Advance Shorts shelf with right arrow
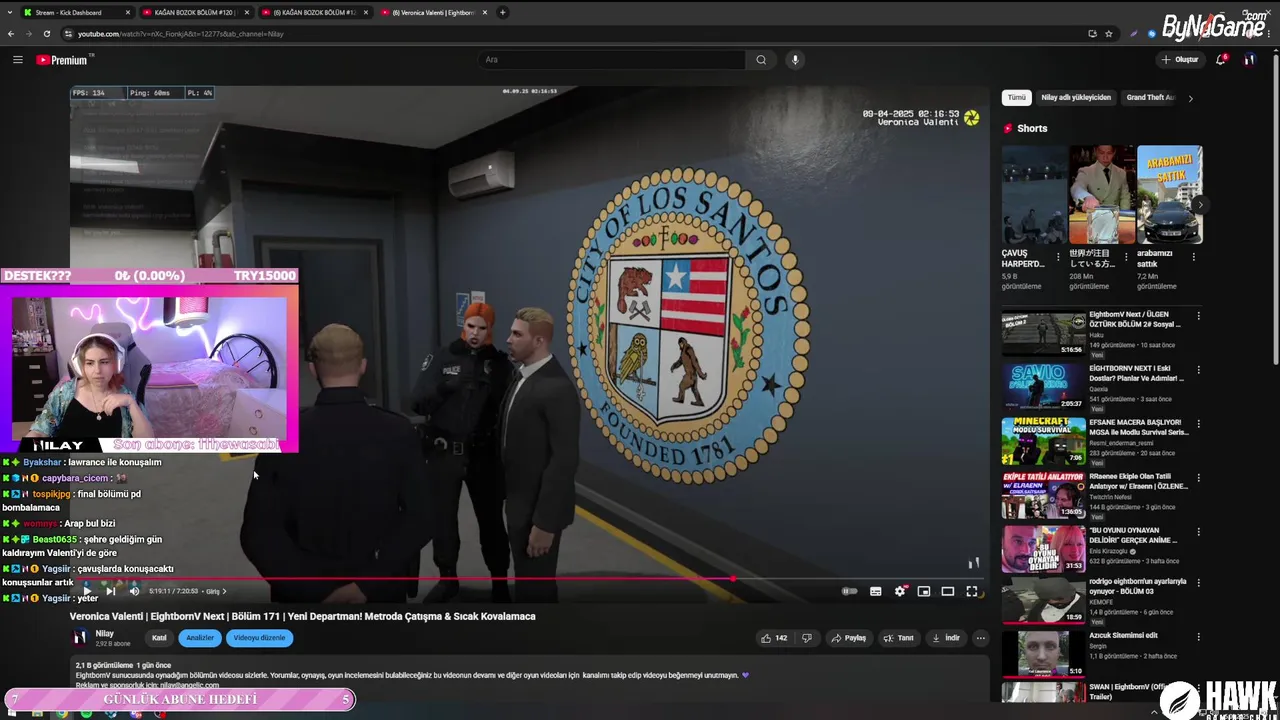The image size is (1280, 720). click(x=1200, y=205)
